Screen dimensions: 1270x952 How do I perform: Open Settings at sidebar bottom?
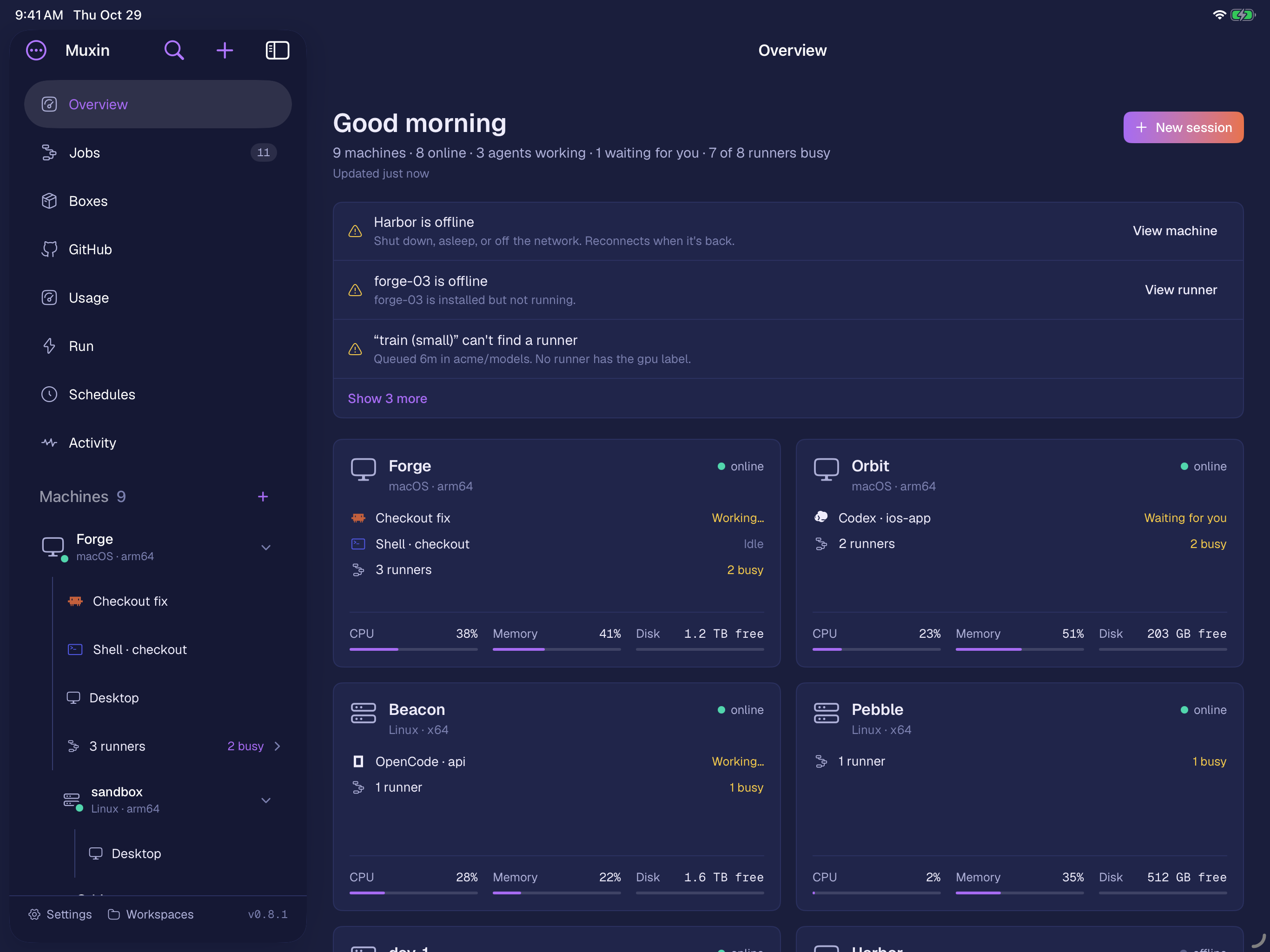tap(60, 914)
